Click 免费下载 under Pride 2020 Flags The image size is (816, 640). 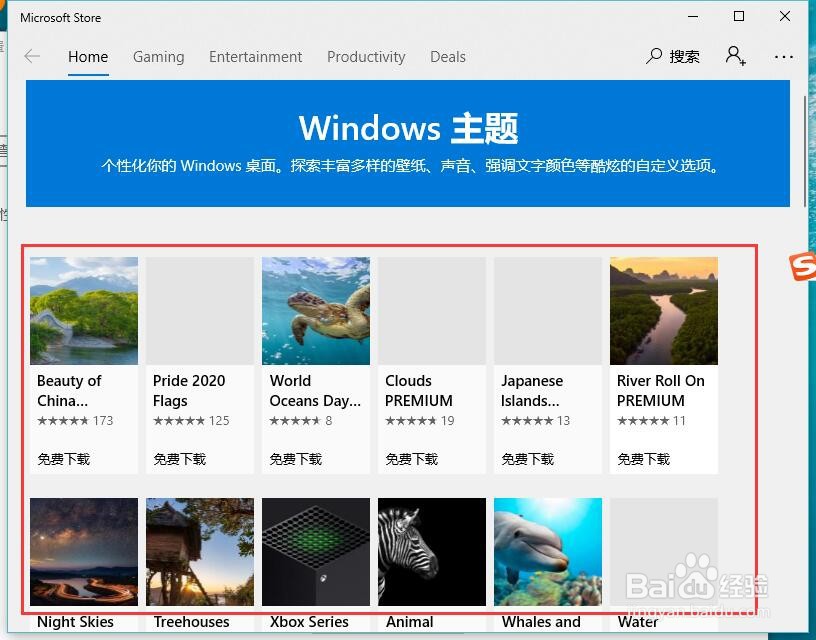[x=180, y=459]
